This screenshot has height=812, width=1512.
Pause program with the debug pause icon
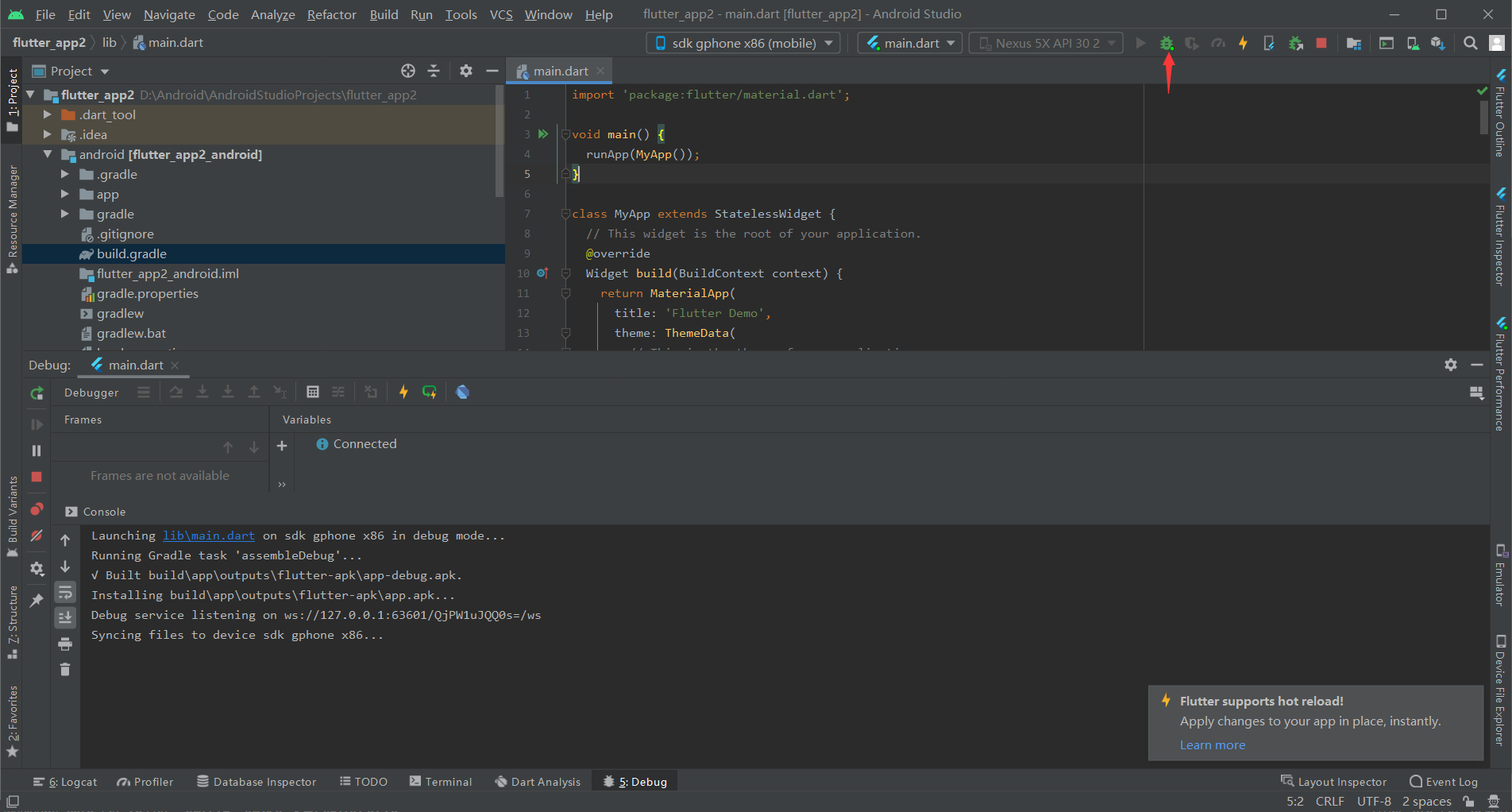[x=37, y=450]
